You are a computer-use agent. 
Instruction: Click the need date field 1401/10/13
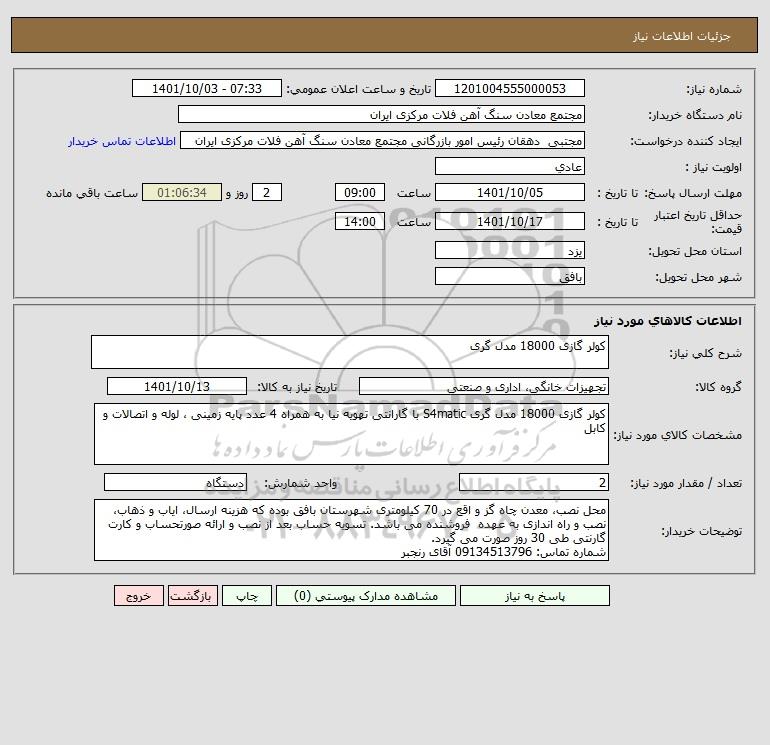click(177, 386)
